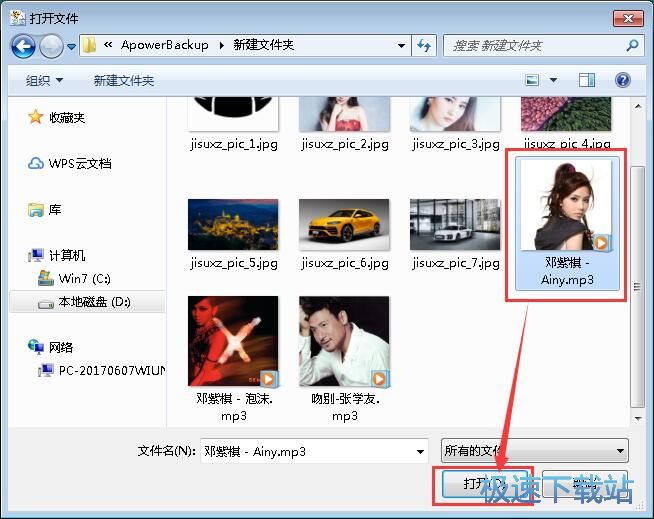Select the jisuxz_pic_7.jpg white car thumbnail
This screenshot has height=519, width=654.
coord(455,224)
